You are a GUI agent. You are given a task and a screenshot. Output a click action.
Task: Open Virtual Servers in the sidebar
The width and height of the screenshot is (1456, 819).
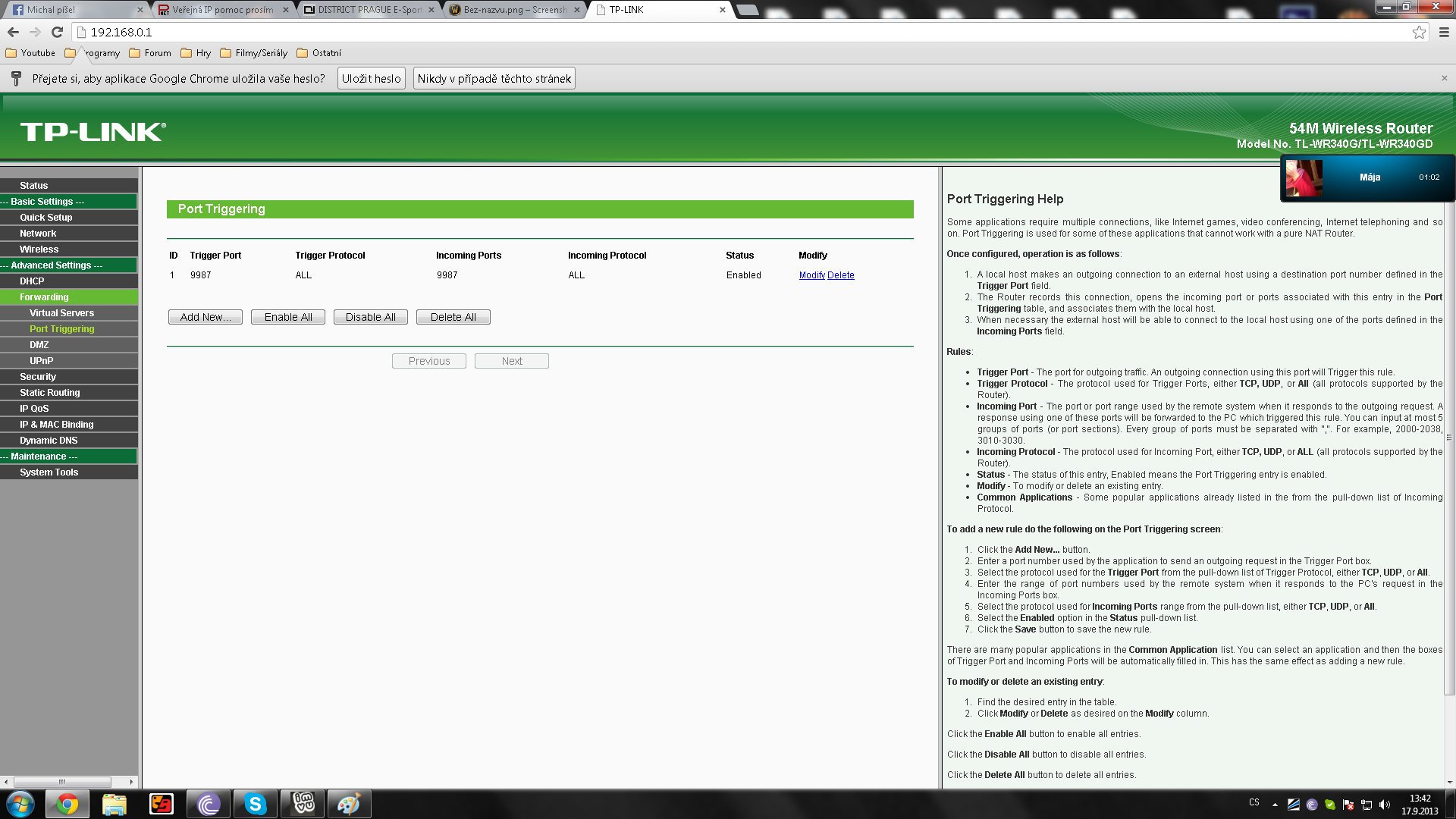click(x=61, y=312)
